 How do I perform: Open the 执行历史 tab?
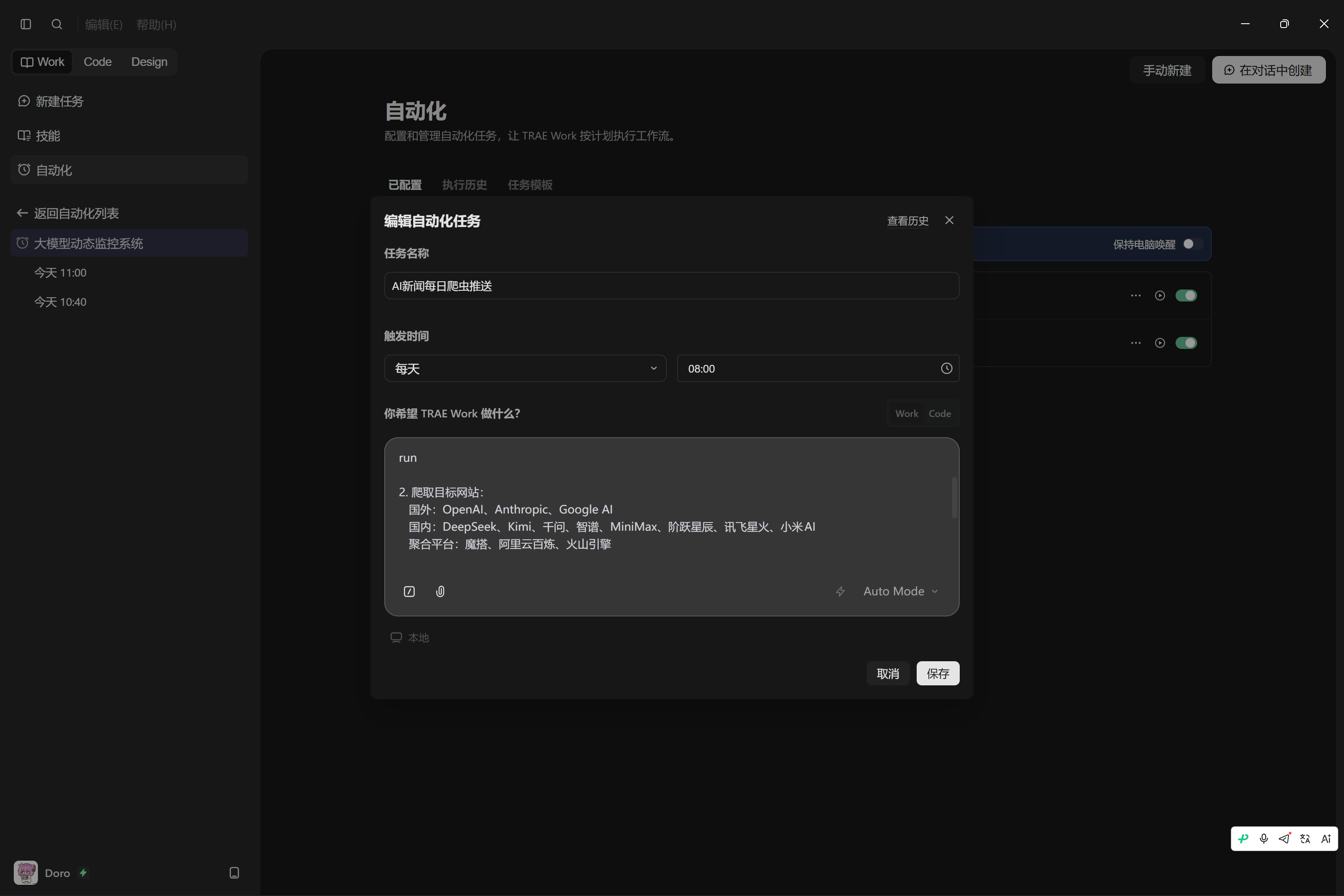(x=464, y=185)
